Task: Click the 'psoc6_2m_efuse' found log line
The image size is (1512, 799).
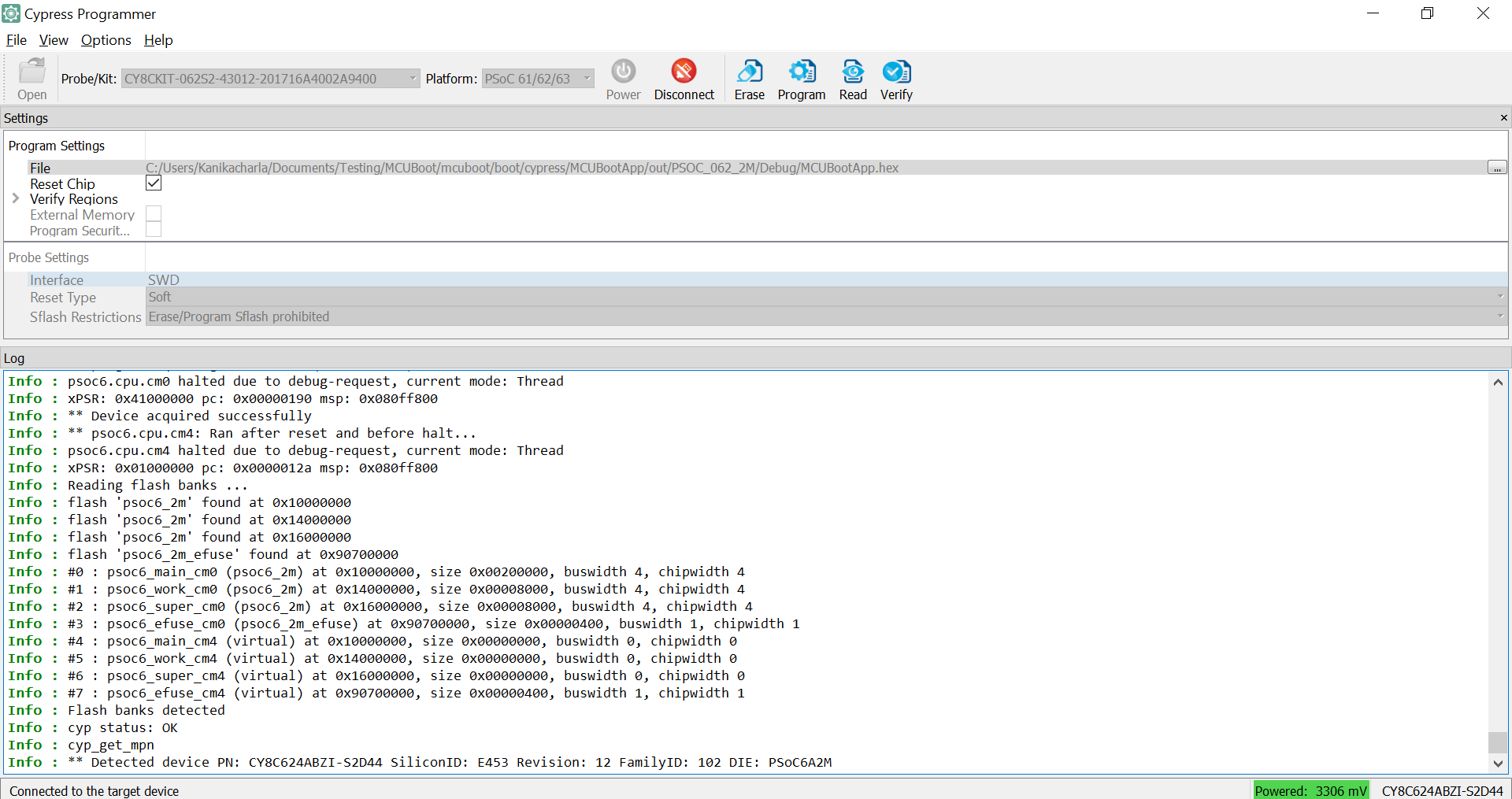Action: pos(203,554)
